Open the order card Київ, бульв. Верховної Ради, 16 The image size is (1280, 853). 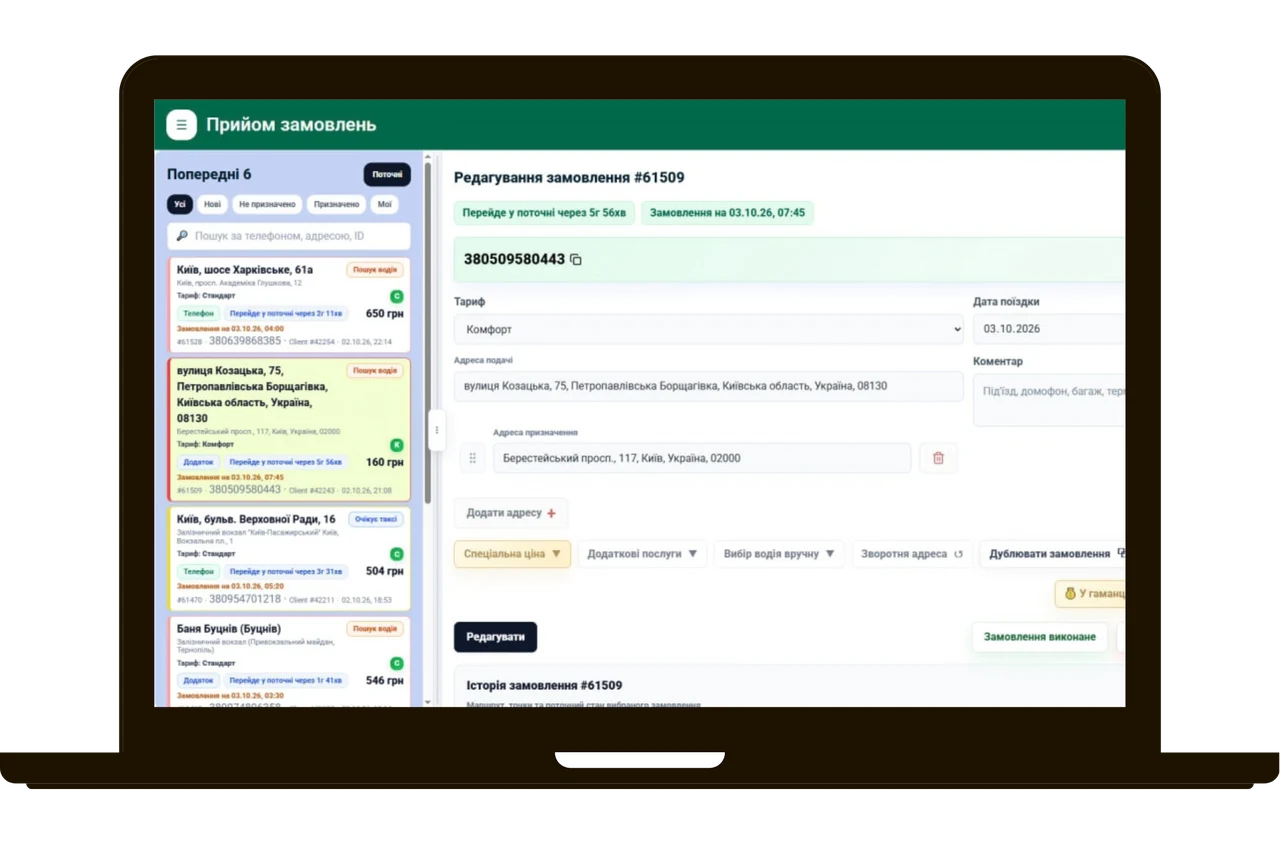289,558
